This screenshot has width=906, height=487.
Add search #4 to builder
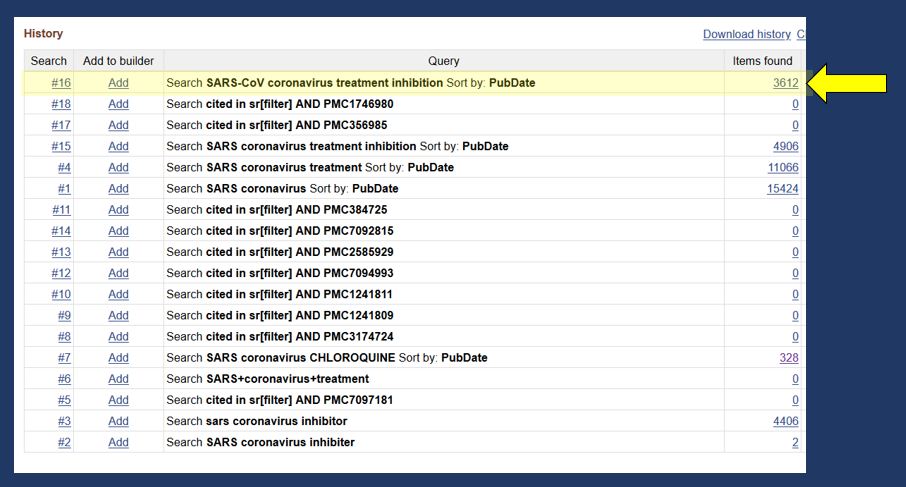pyautogui.click(x=118, y=167)
